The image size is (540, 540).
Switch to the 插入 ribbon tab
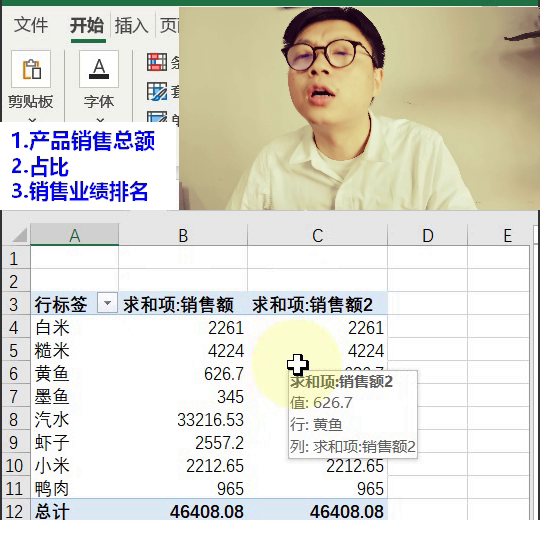pyautogui.click(x=132, y=26)
